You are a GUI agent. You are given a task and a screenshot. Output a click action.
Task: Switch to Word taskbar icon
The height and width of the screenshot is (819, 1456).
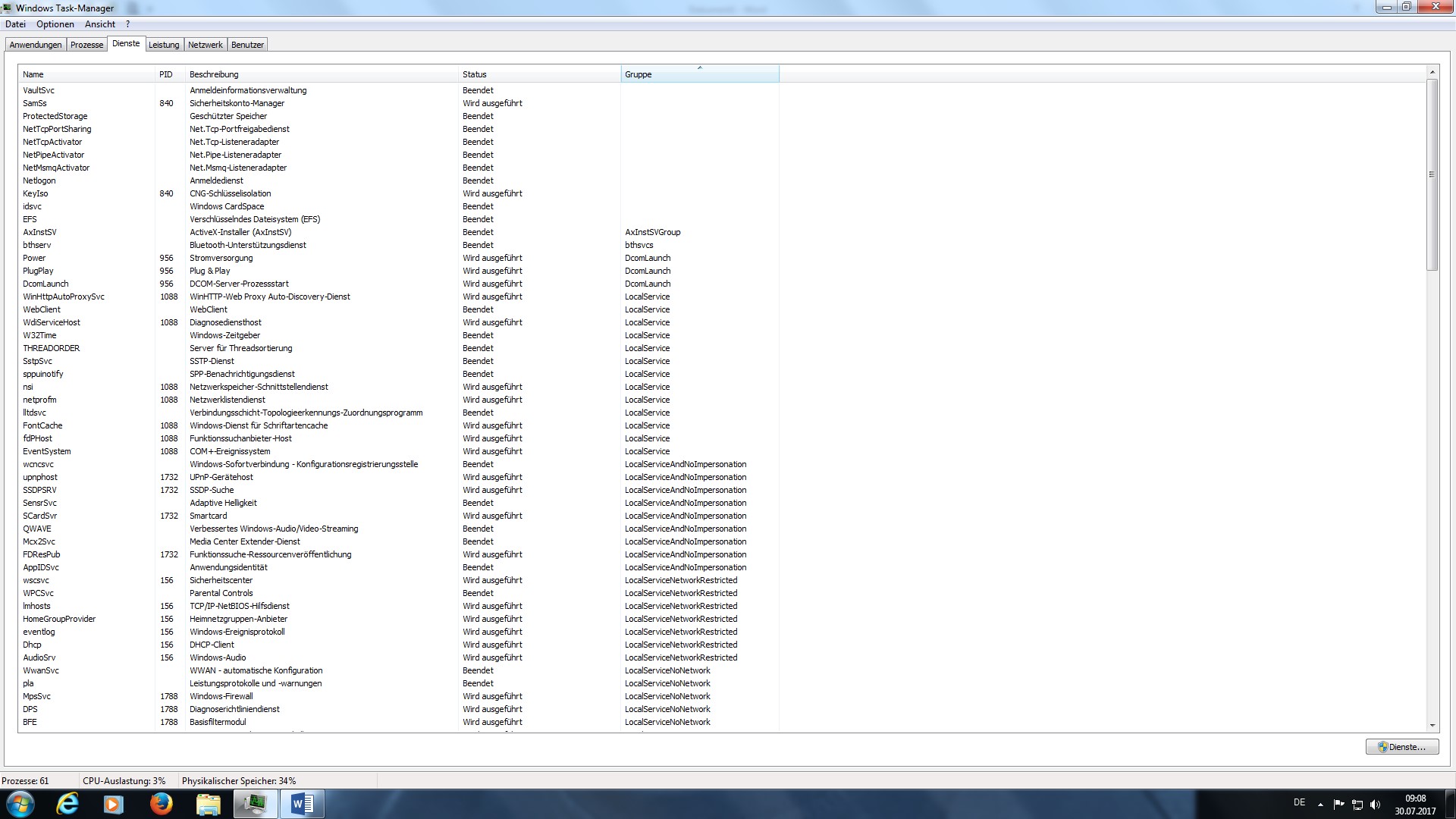click(302, 804)
